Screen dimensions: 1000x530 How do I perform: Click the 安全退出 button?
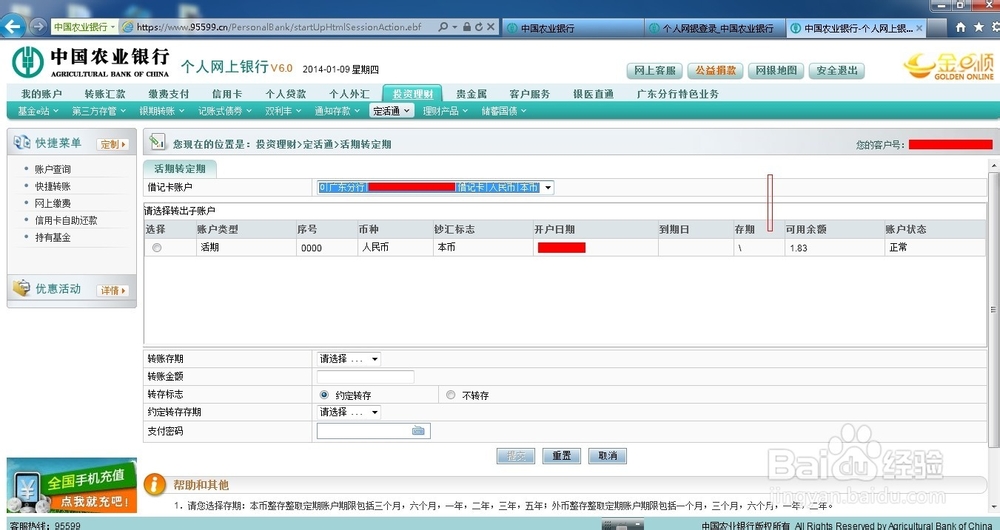pos(837,71)
